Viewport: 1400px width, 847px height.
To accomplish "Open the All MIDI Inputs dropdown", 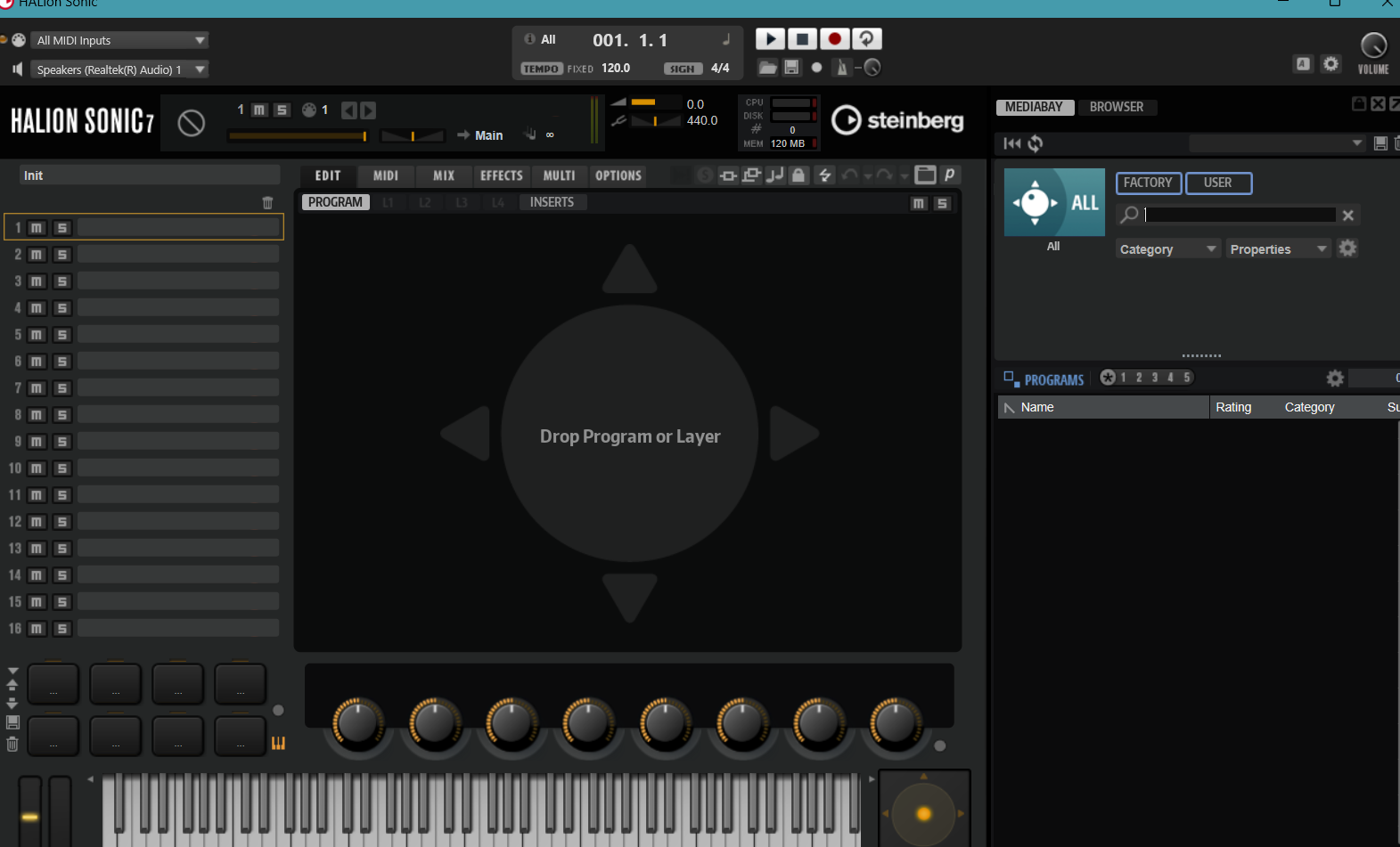I will (120, 40).
